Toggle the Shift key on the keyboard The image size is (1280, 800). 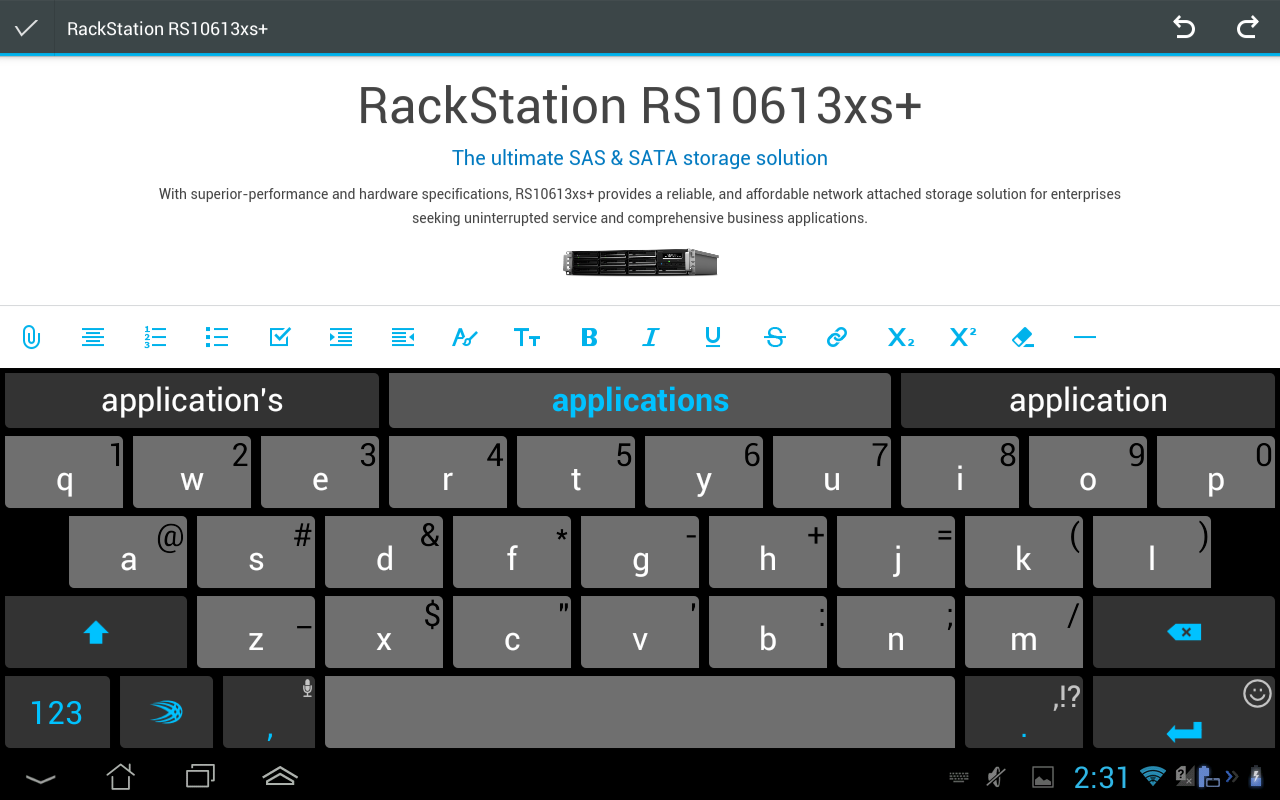(x=95, y=631)
